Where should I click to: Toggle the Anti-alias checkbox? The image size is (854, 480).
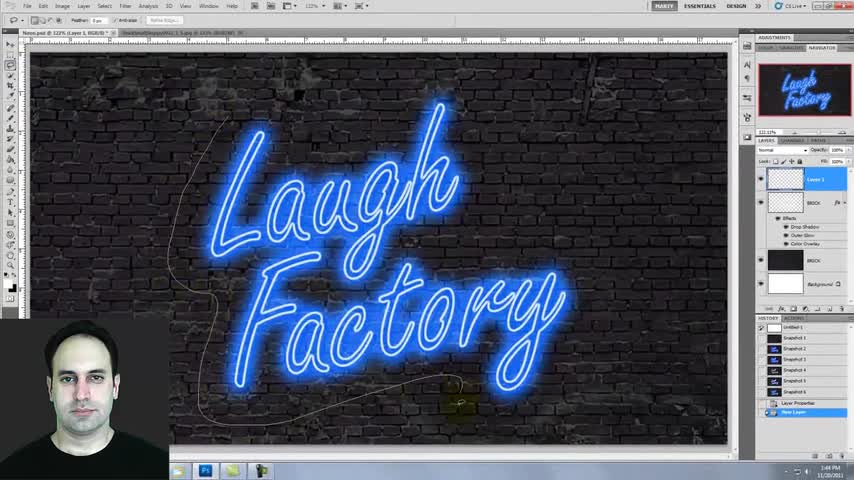[x=115, y=20]
